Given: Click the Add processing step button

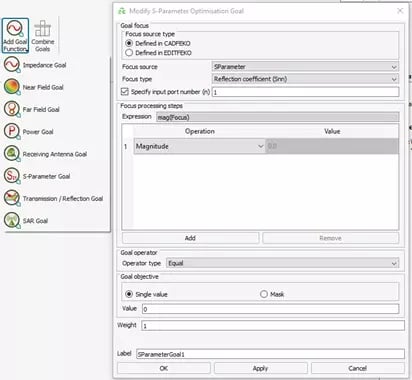Looking at the screenshot, I should tap(190, 238).
